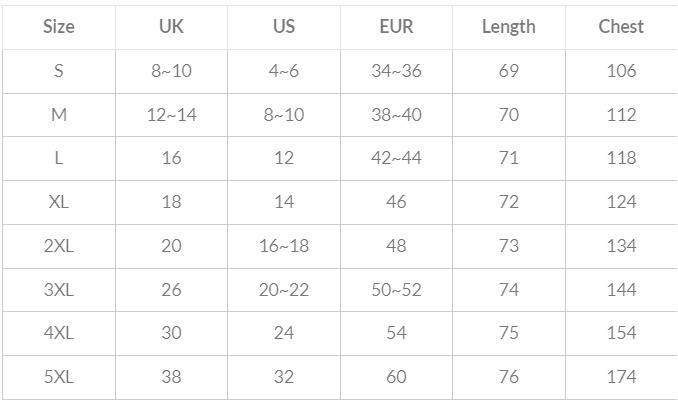Click the US 16~18 cell
The height and width of the screenshot is (403, 678).
pos(283,246)
